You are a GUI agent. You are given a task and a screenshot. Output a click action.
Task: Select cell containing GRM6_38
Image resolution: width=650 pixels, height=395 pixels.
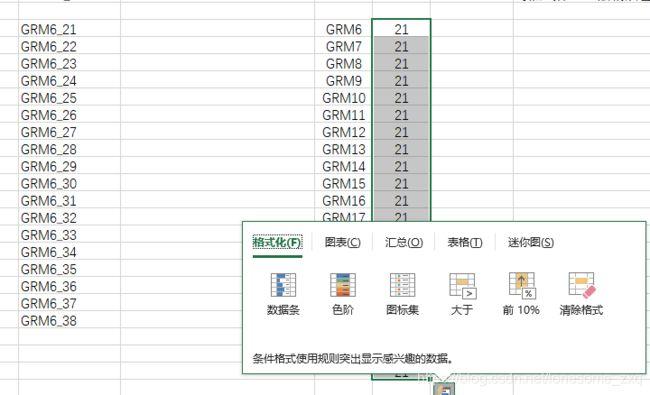[x=70, y=320]
